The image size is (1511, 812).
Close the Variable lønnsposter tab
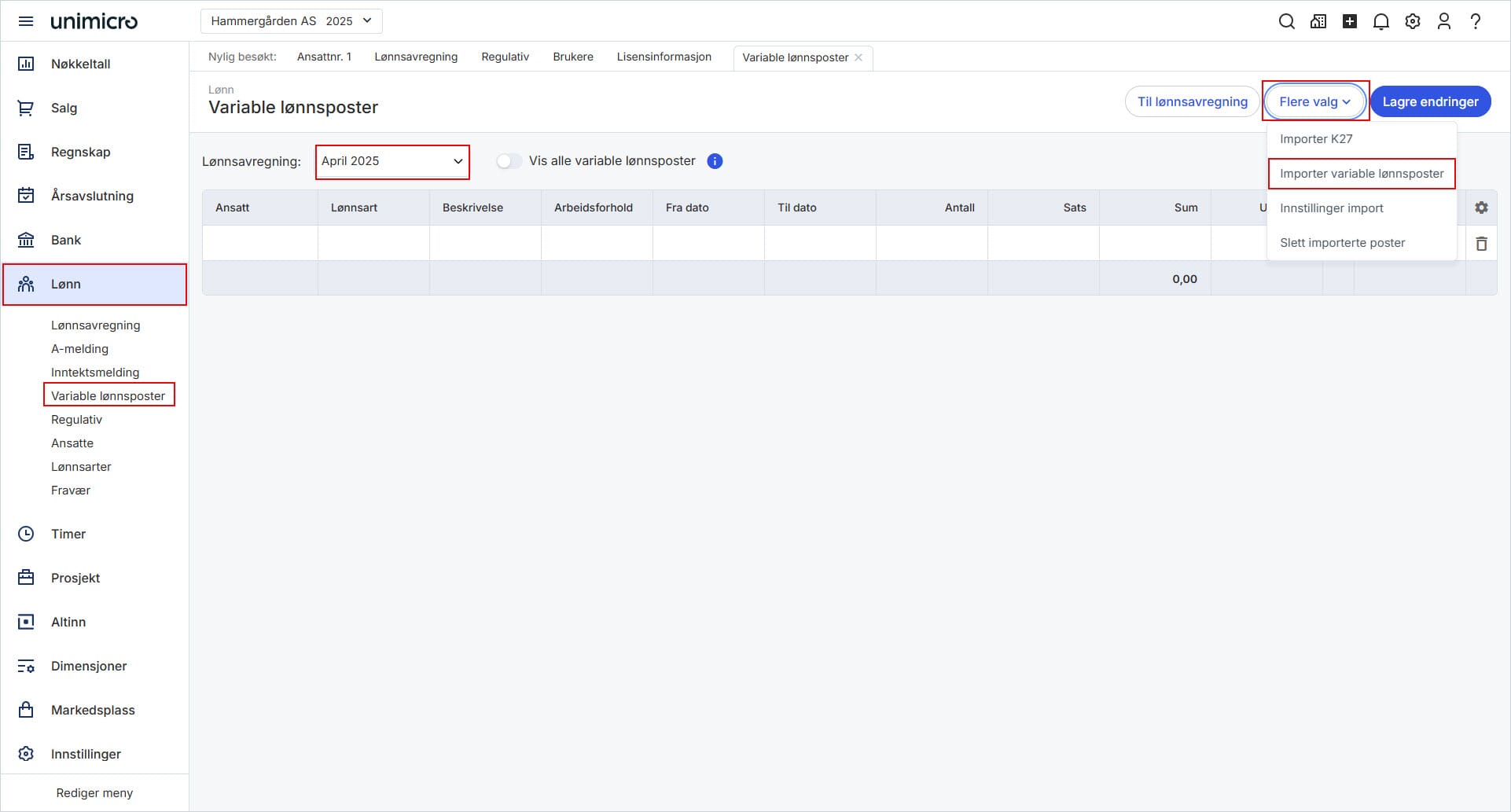[x=858, y=57]
